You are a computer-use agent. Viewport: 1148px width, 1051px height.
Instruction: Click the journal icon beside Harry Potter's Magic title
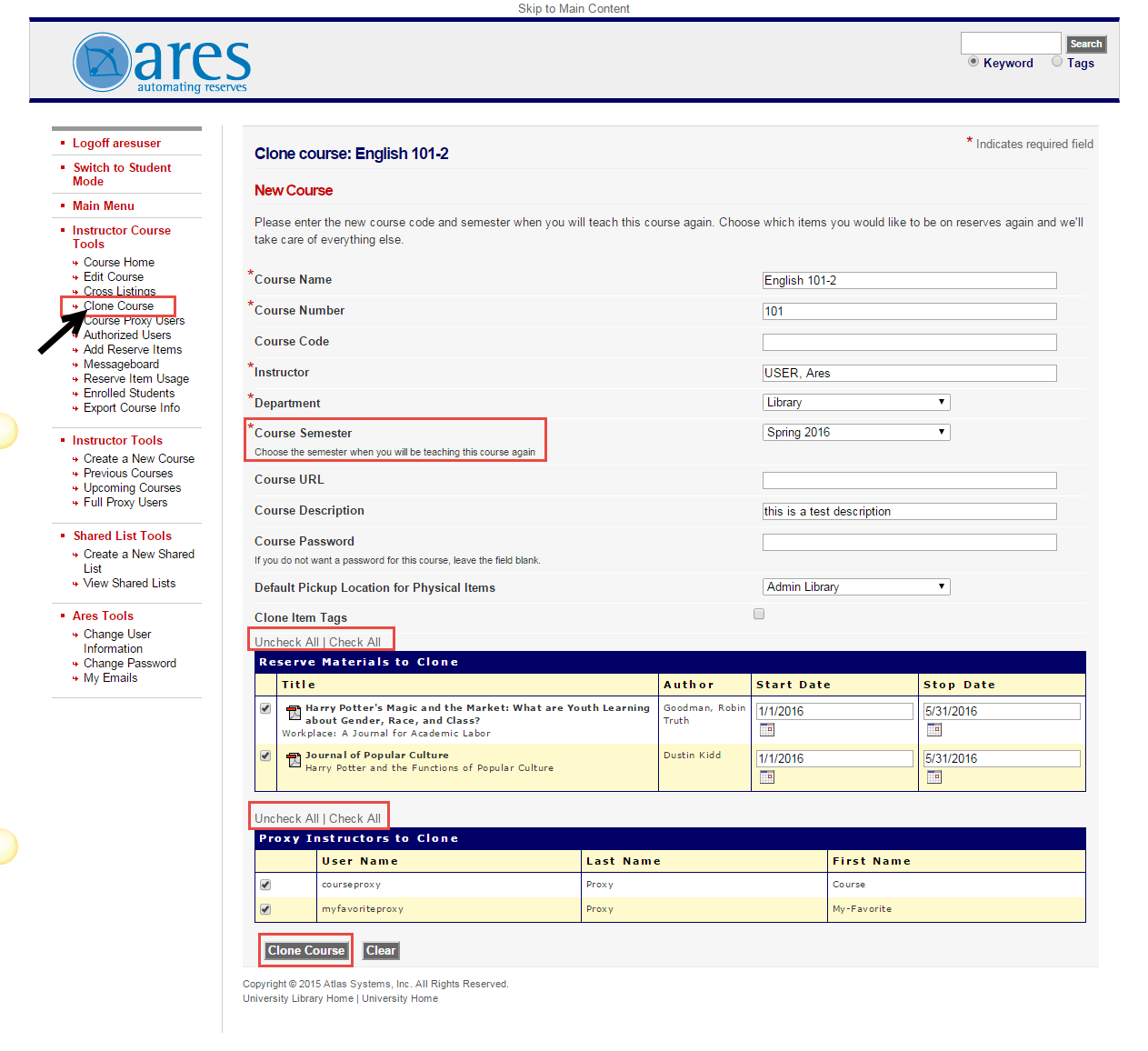click(293, 712)
